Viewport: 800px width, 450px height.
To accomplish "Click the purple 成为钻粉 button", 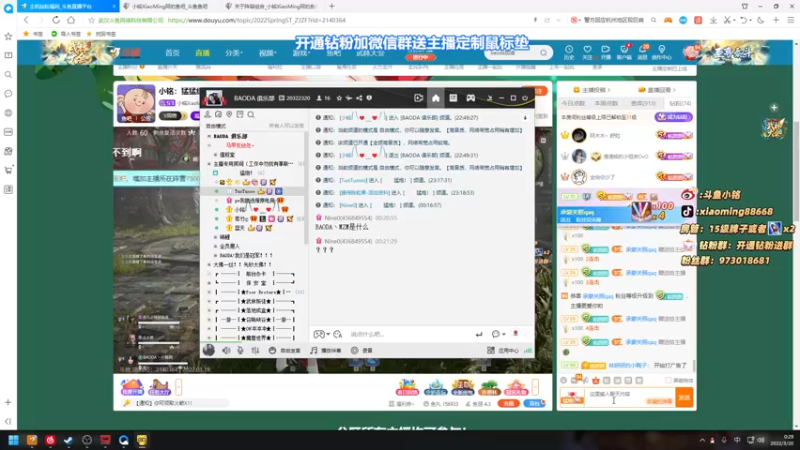I will coord(673,117).
